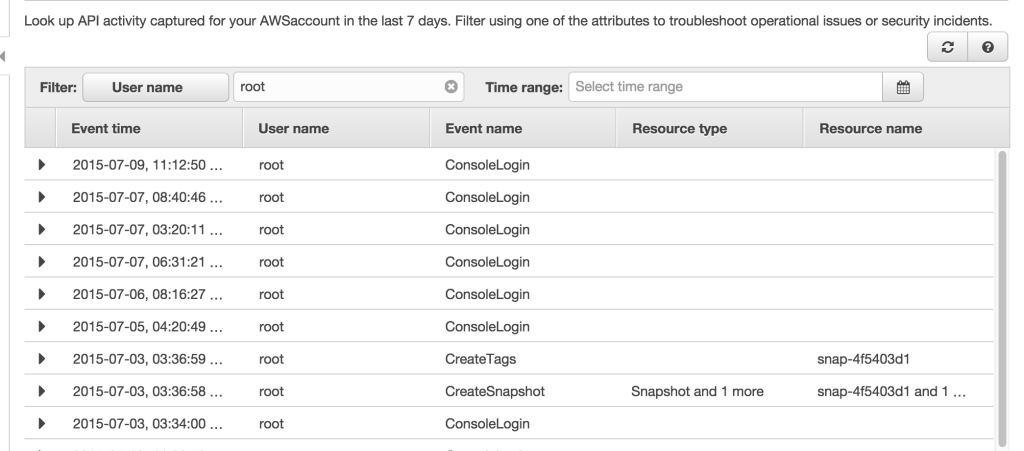Clear the root filter text
This screenshot has height=451, width=1024.
tap(450, 87)
